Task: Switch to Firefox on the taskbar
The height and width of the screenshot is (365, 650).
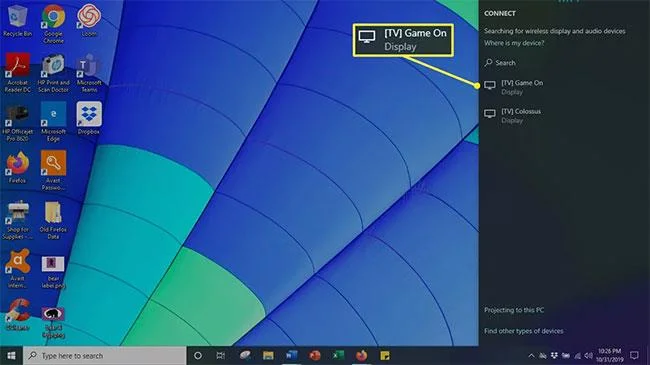Action: [x=361, y=356]
